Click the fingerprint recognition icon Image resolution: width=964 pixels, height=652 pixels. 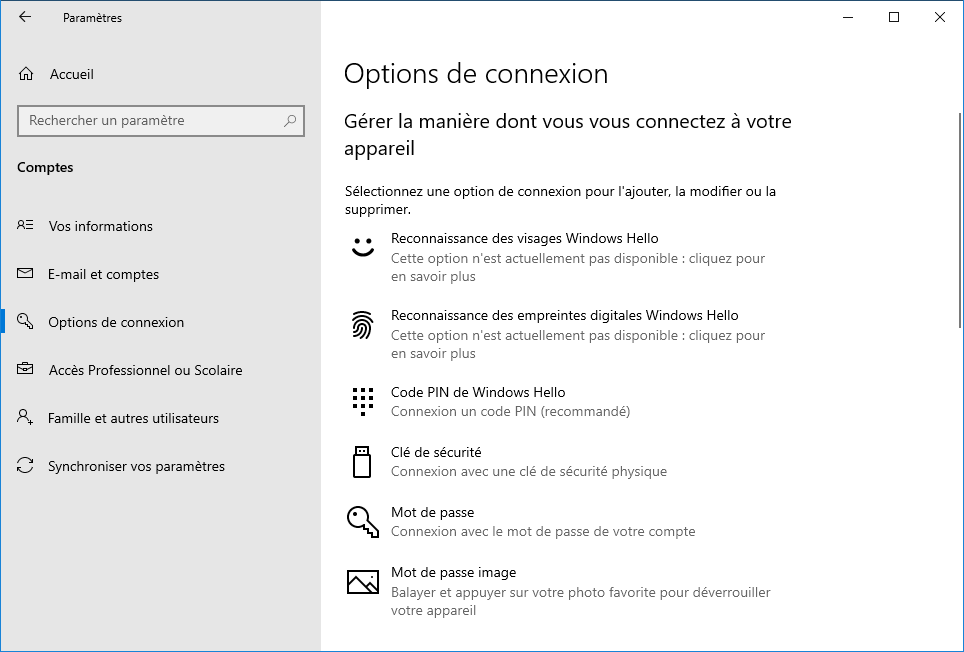pos(363,325)
